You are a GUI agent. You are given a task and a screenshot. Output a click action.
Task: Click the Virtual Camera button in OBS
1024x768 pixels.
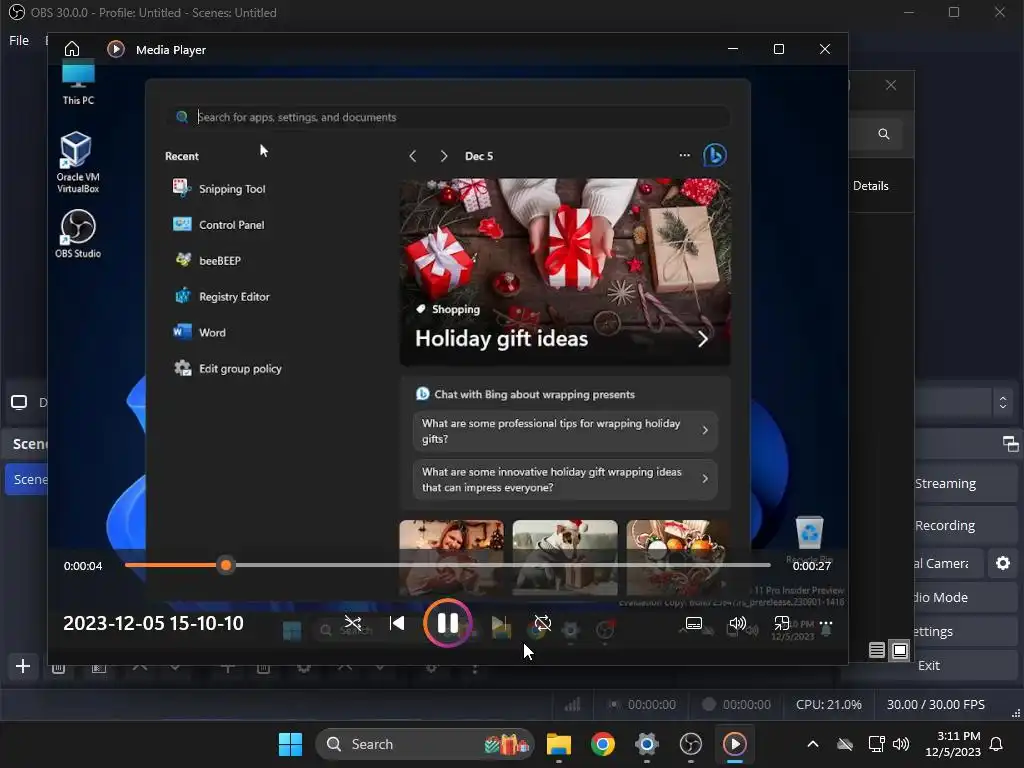coord(940,563)
